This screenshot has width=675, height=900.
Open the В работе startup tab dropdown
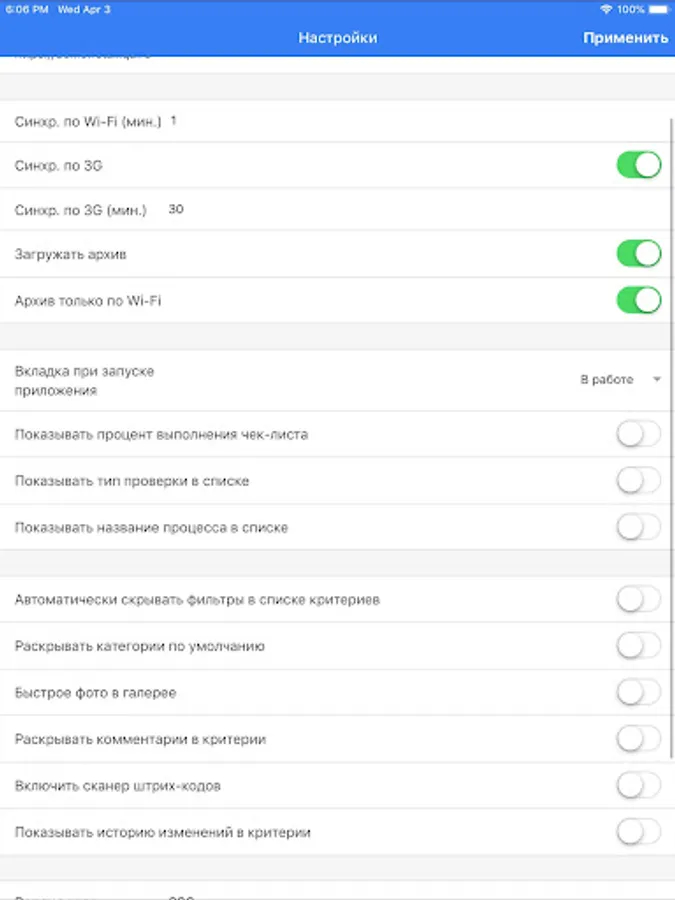(x=620, y=379)
